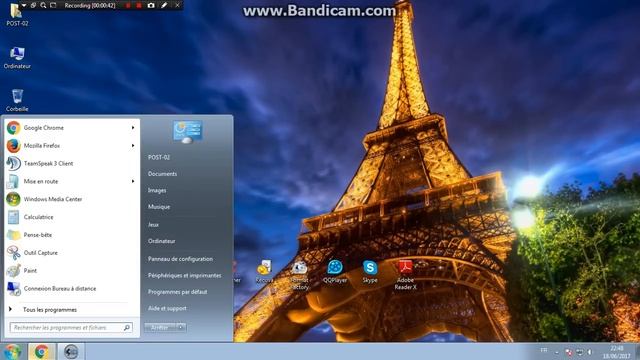Click the Arrêter shutdown button

click(160, 327)
